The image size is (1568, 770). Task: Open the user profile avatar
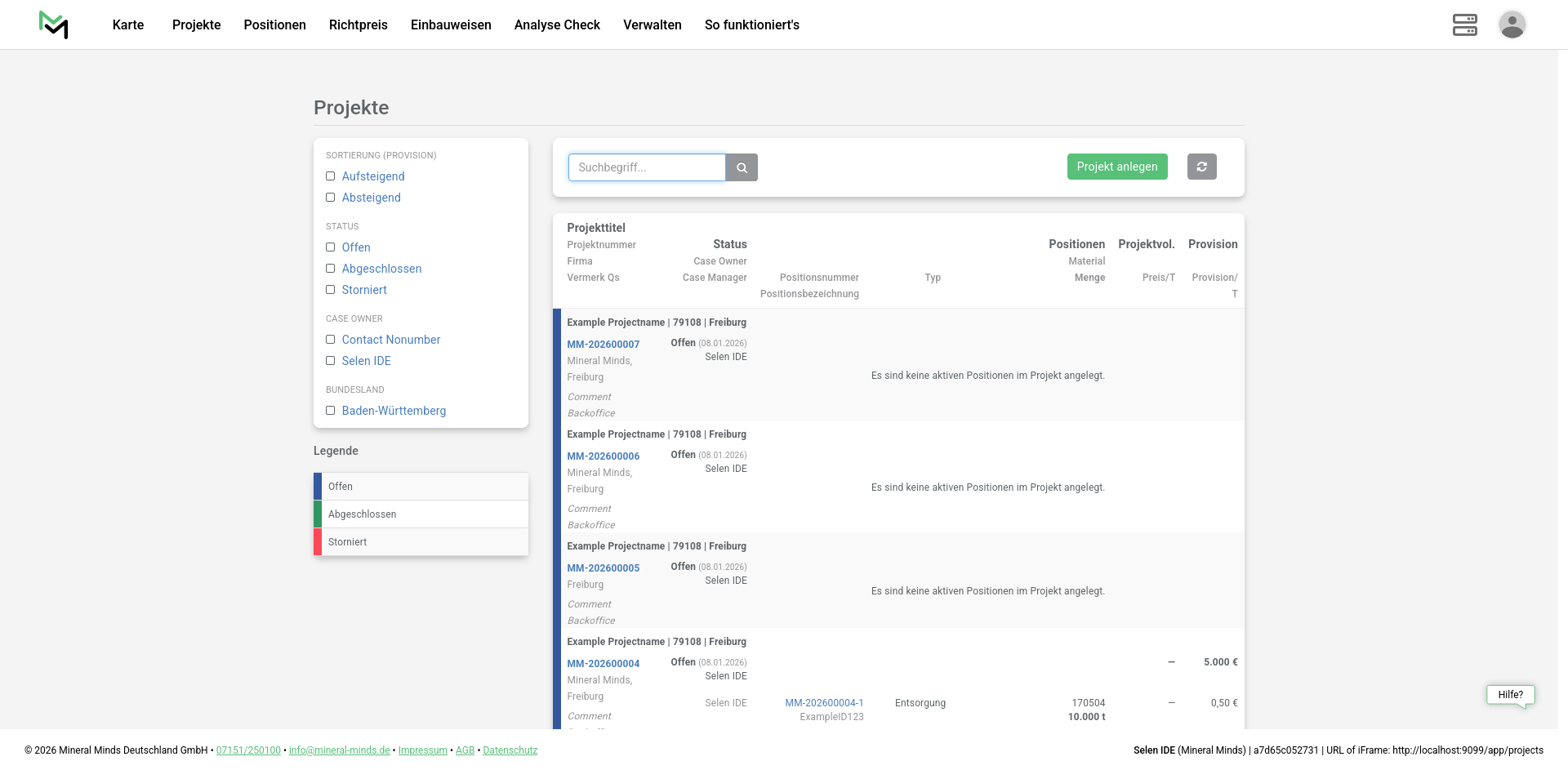[x=1512, y=24]
